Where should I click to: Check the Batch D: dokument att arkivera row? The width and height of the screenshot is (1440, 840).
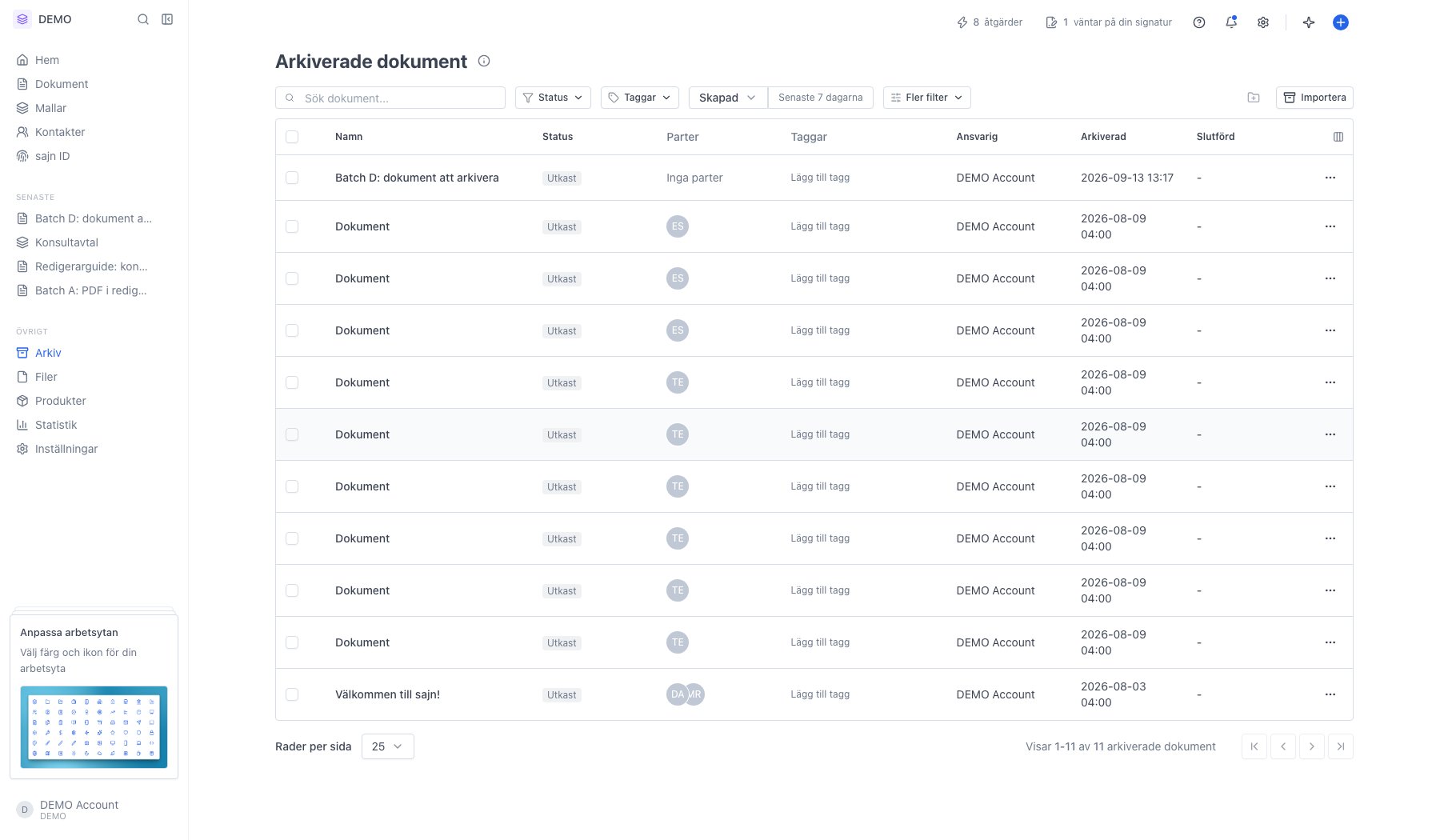(x=292, y=178)
